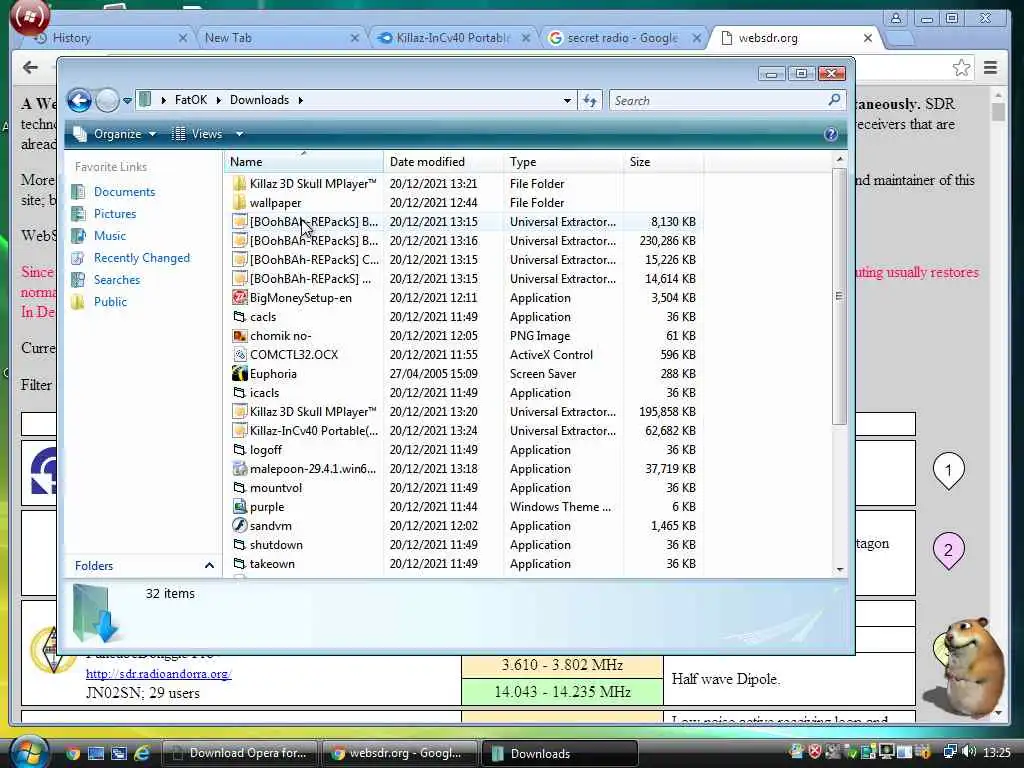The height and width of the screenshot is (768, 1024).
Task: Open Pictures favorite link
Action: click(115, 214)
